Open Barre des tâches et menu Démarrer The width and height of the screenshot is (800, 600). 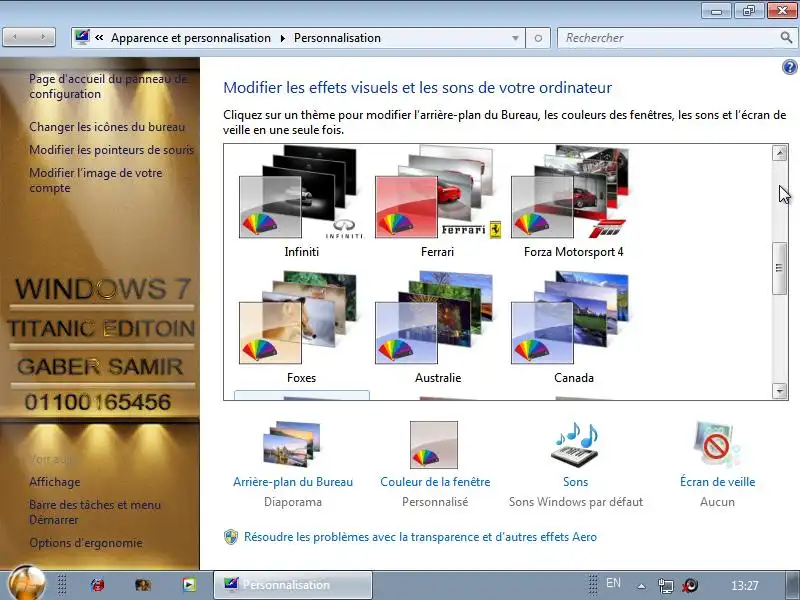click(x=95, y=512)
